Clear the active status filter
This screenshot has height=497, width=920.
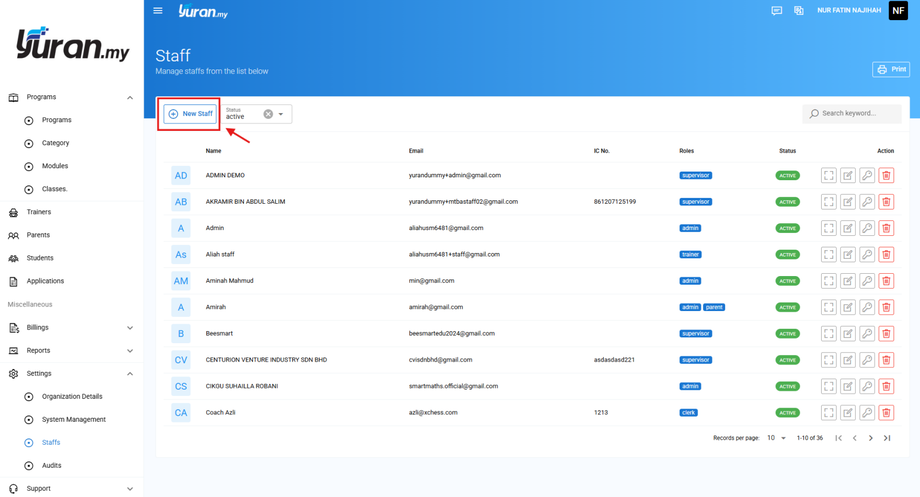(268, 114)
